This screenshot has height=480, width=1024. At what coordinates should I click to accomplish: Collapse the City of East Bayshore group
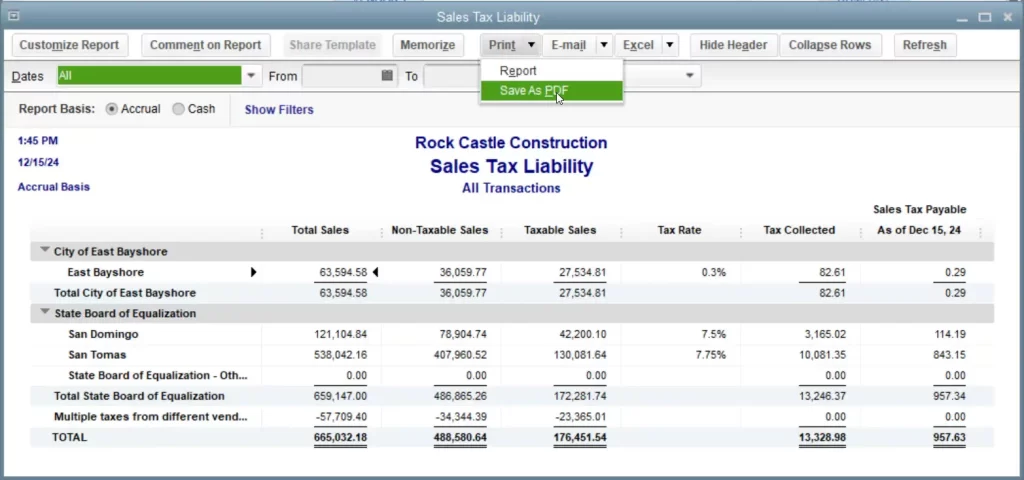[x=45, y=251]
